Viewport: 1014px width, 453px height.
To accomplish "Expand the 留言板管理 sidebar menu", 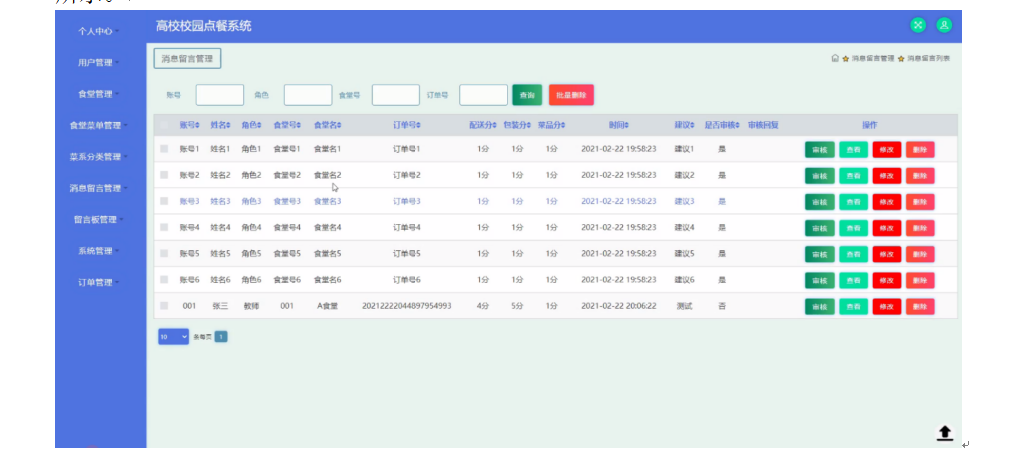I will tap(98, 219).
